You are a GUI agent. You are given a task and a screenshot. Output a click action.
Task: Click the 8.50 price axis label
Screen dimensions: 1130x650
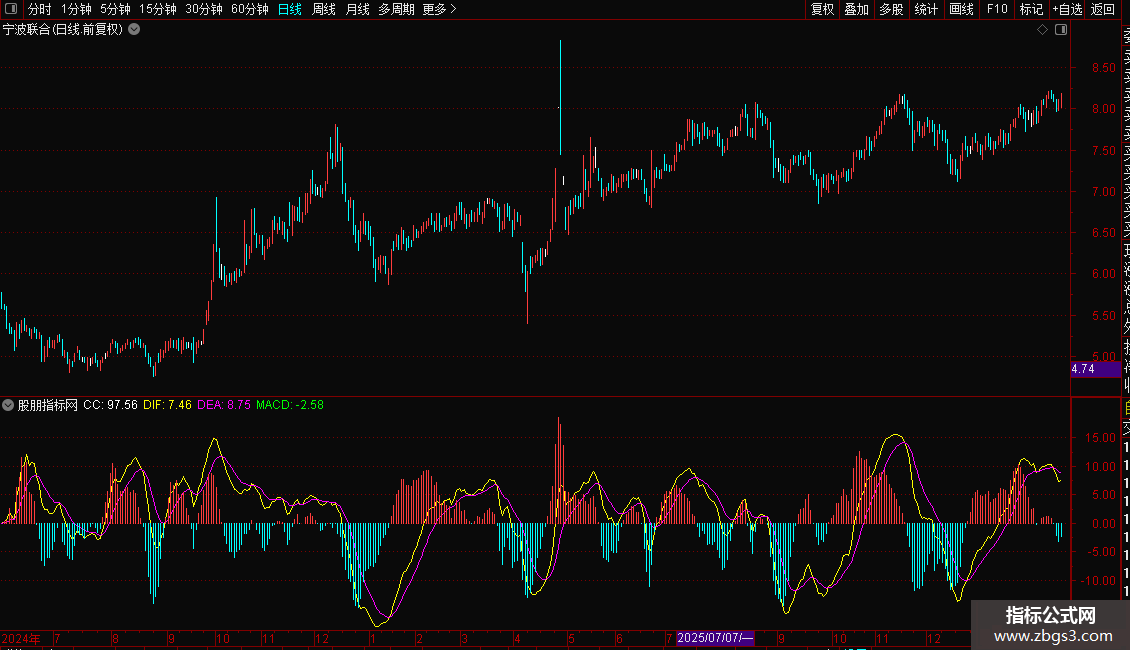pyautogui.click(x=1103, y=68)
